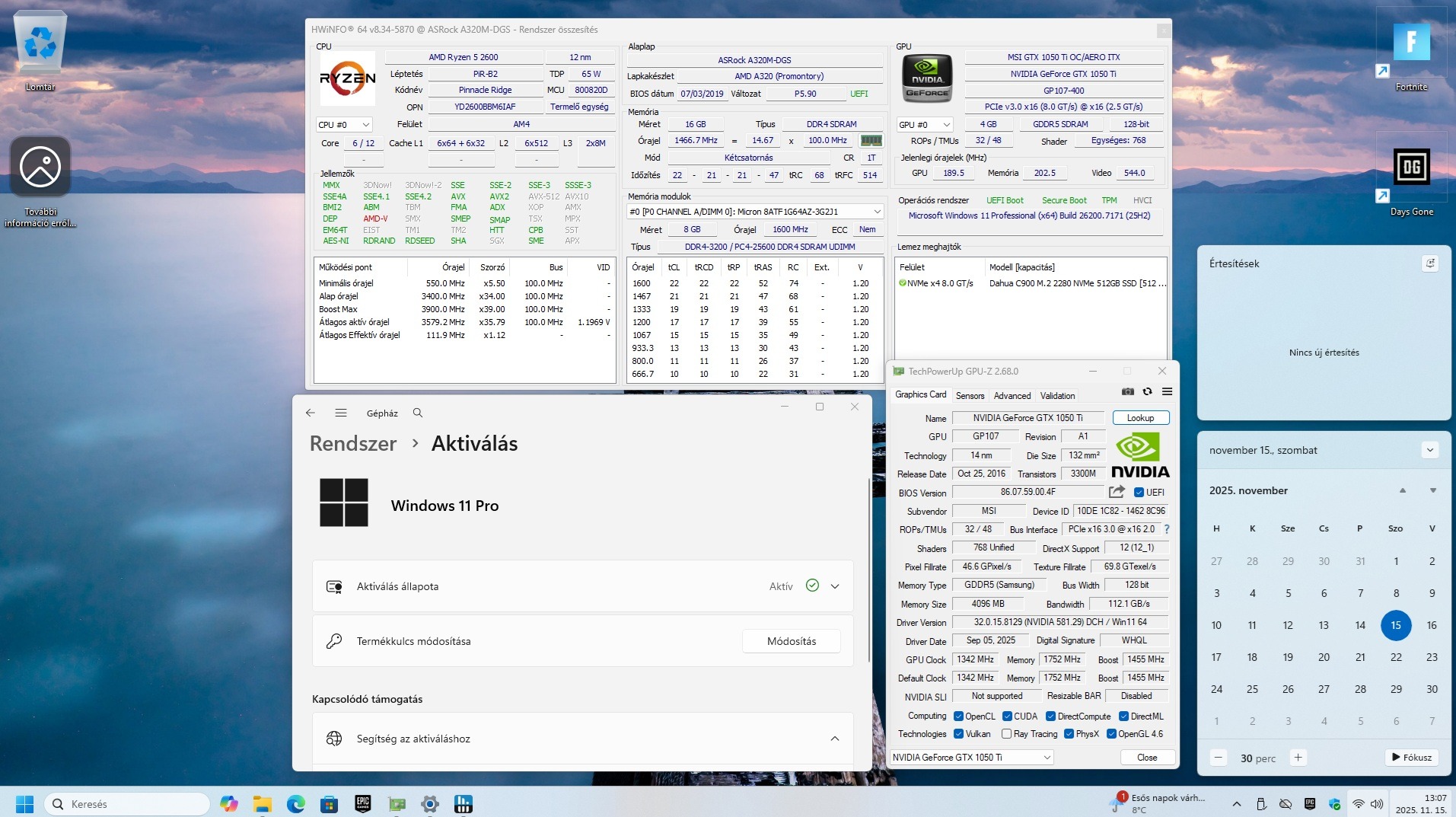The width and height of the screenshot is (1456, 817).
Task: Toggle the OpenCL checkbox
Action: pos(958,716)
